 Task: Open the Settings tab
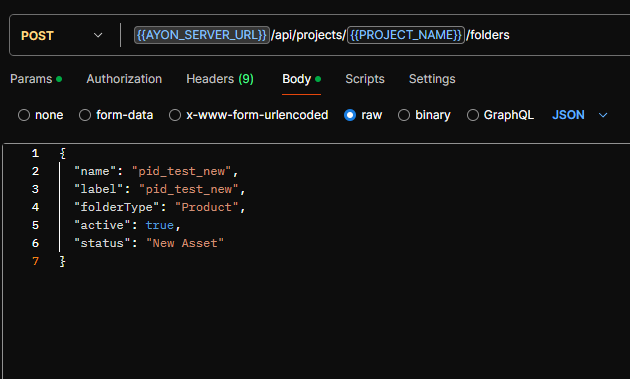432,79
